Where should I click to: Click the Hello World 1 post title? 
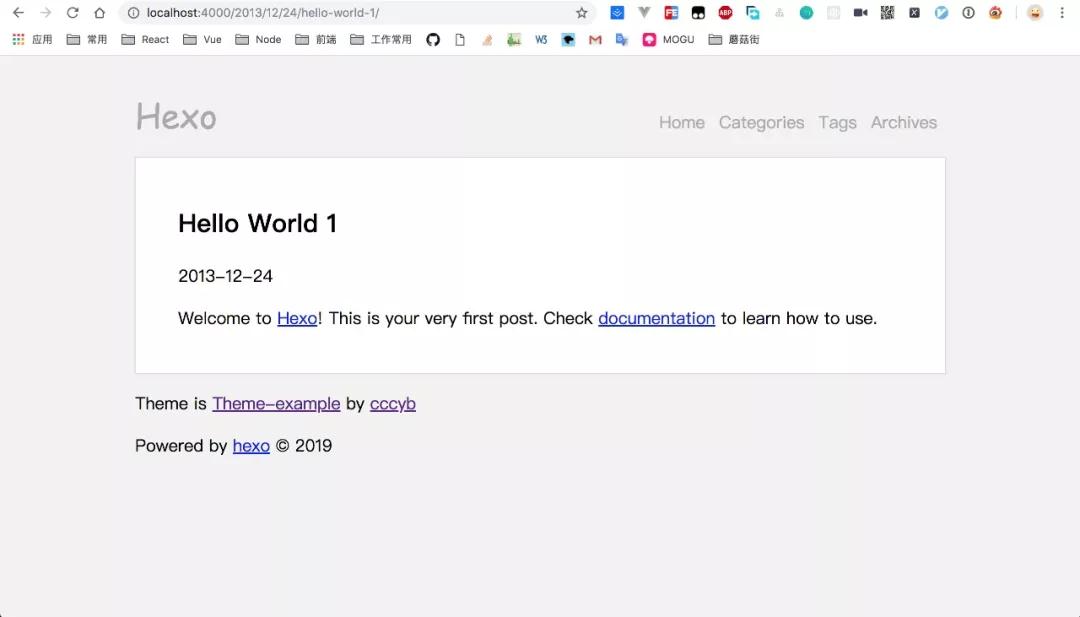point(258,223)
